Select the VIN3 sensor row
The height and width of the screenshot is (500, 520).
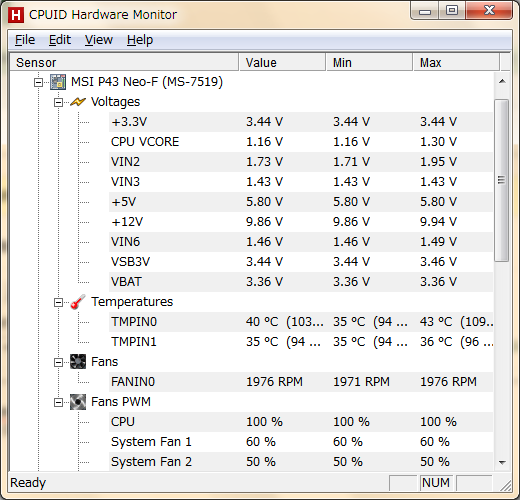point(301,182)
